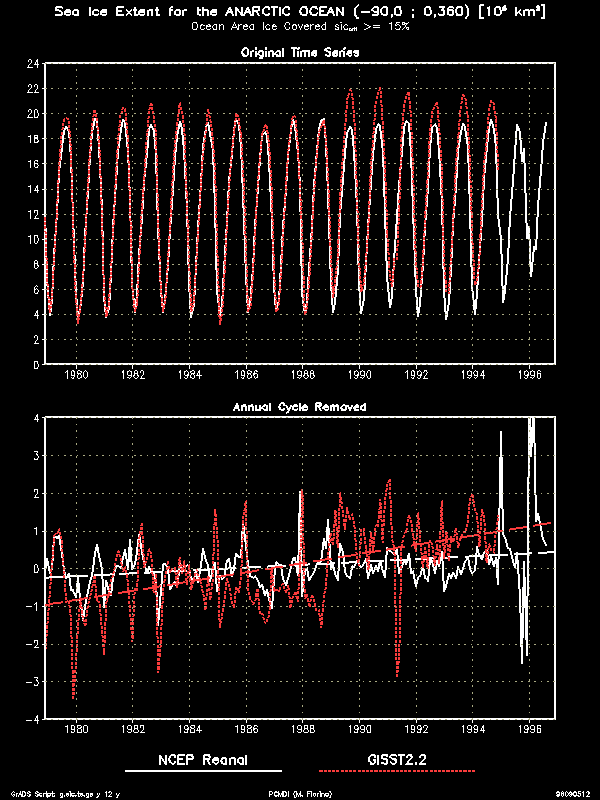Click the 4 y-axis label on bottom chart

tap(37, 418)
